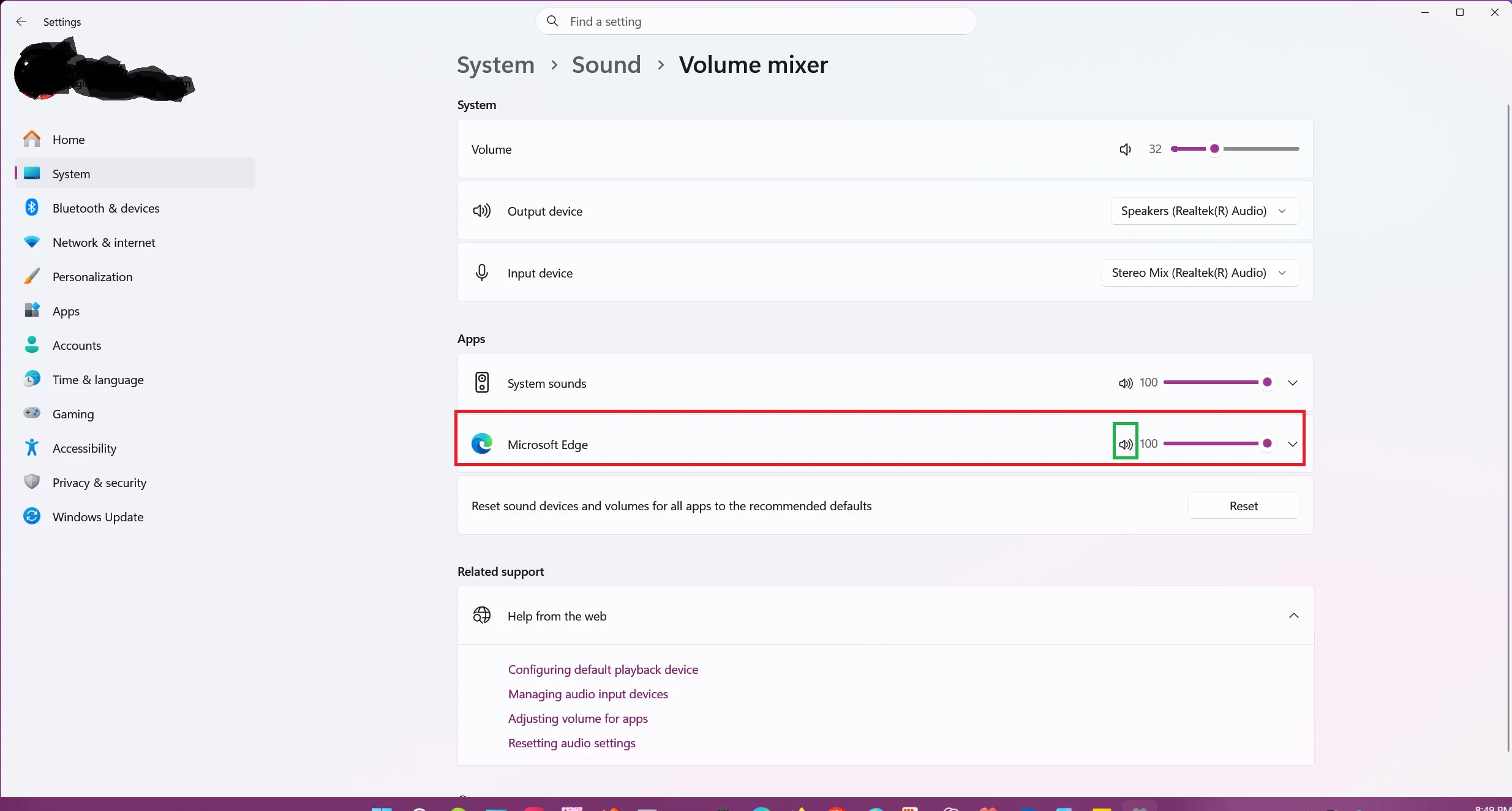The height and width of the screenshot is (811, 1512).
Task: Click the Reset button
Action: click(1243, 506)
